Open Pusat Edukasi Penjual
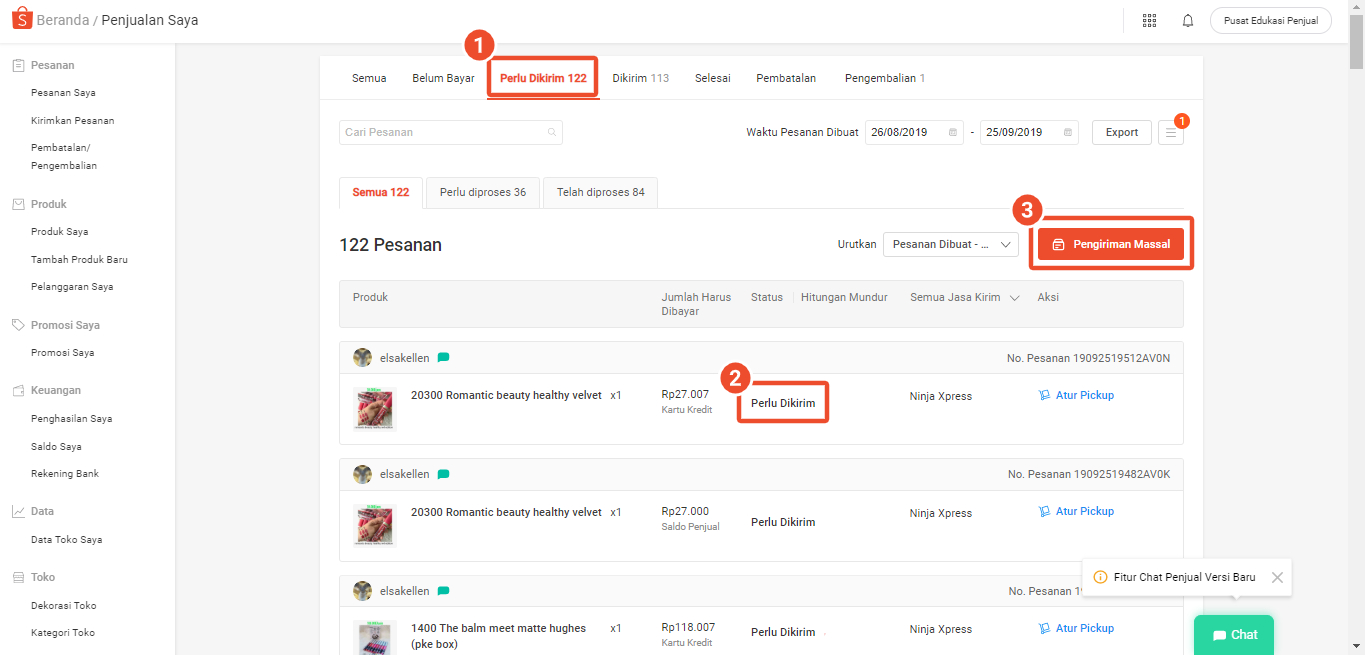1365x655 pixels. click(x=1270, y=20)
